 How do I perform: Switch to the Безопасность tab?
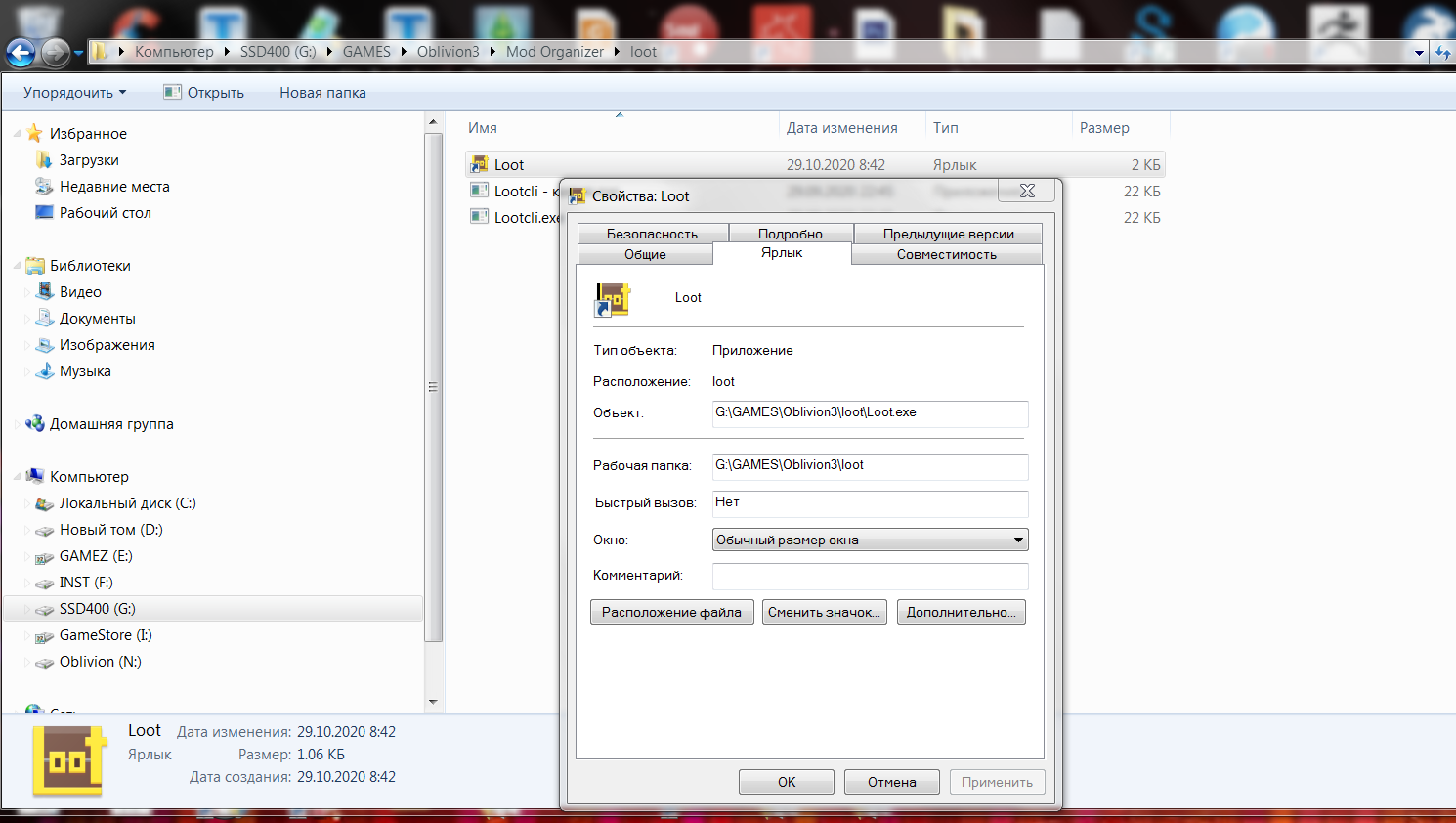coord(652,234)
